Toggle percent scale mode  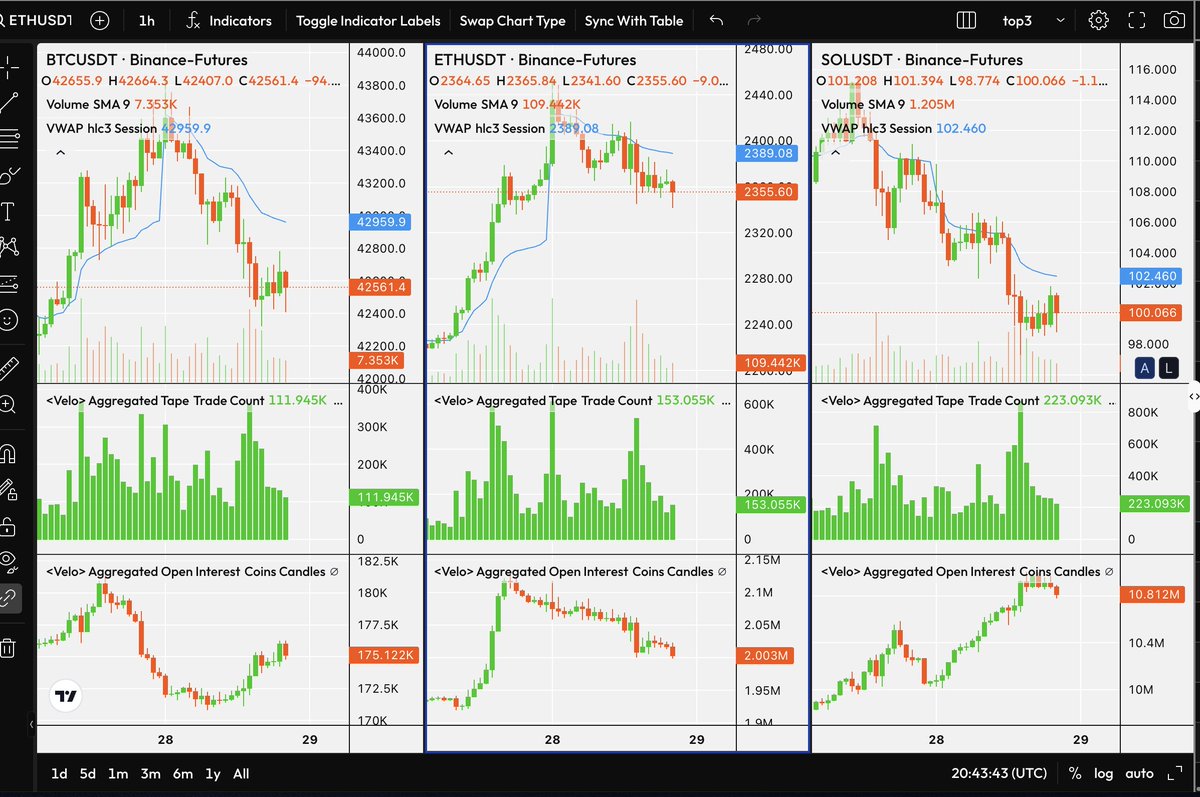(1075, 774)
